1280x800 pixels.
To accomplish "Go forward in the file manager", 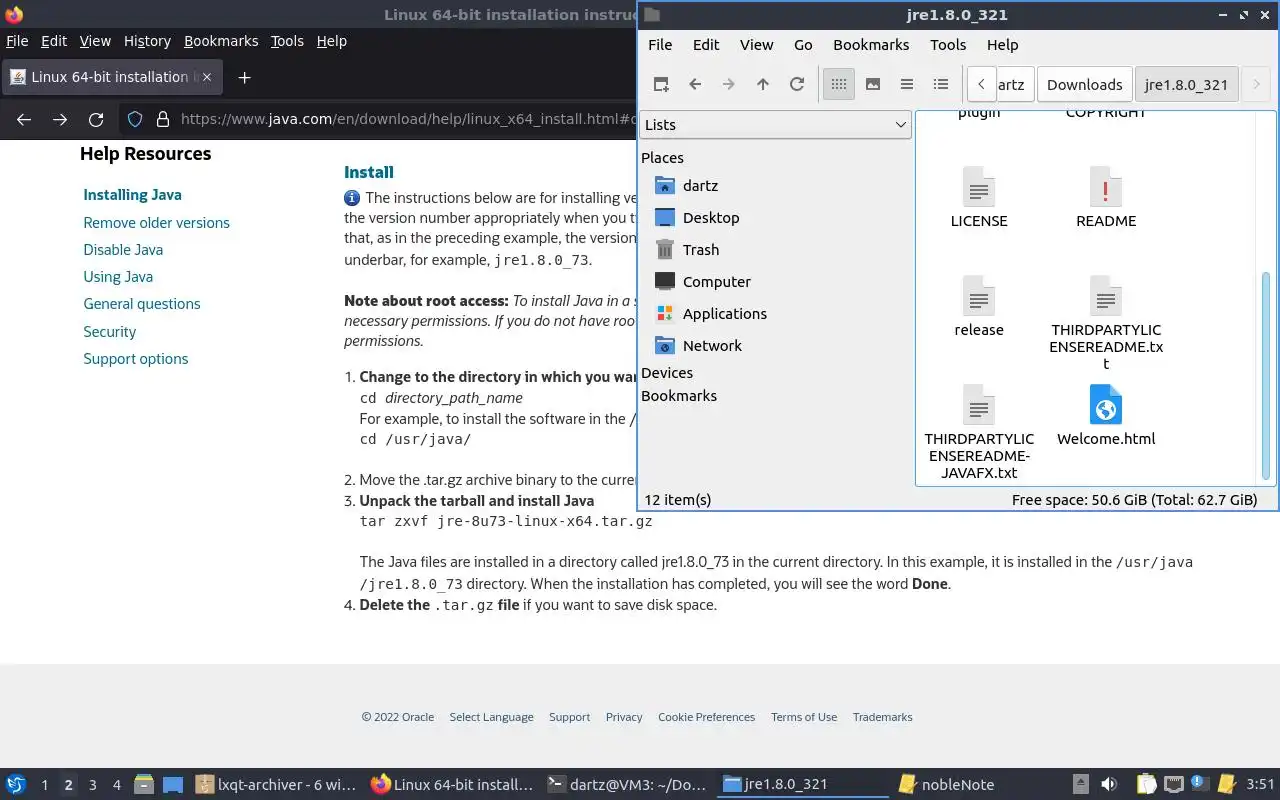I will click(x=729, y=85).
